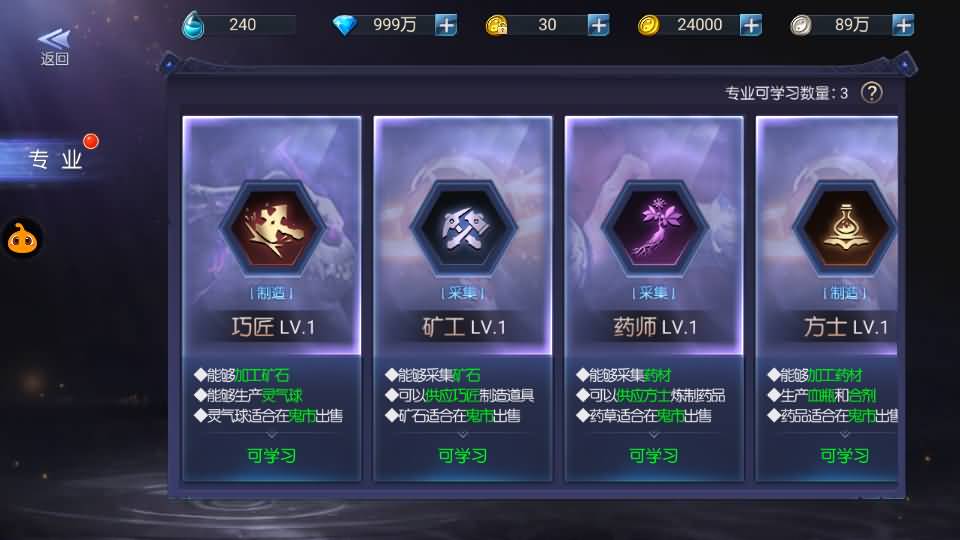Open the help question mark icon
The height and width of the screenshot is (540, 960).
coord(871,93)
